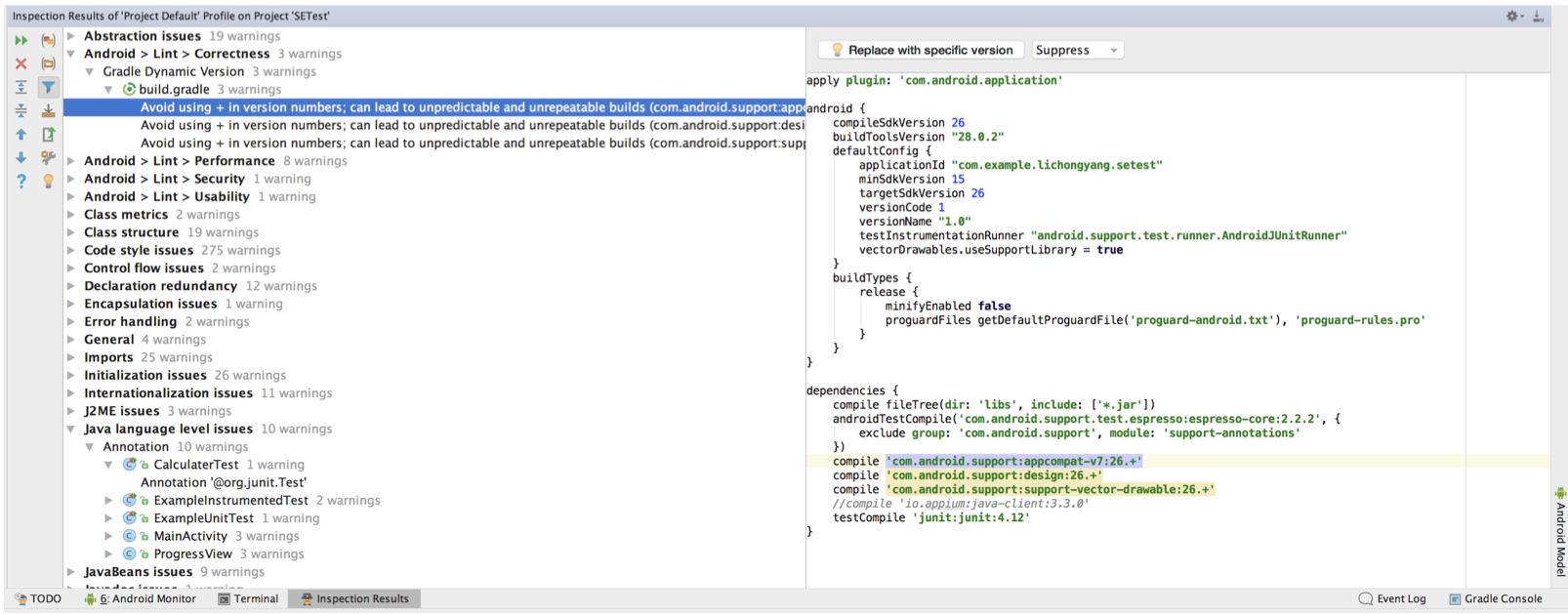This screenshot has width=1568, height=615.
Task: Click the buildToolsVersion "28.0.2" line
Action: [x=918, y=137]
